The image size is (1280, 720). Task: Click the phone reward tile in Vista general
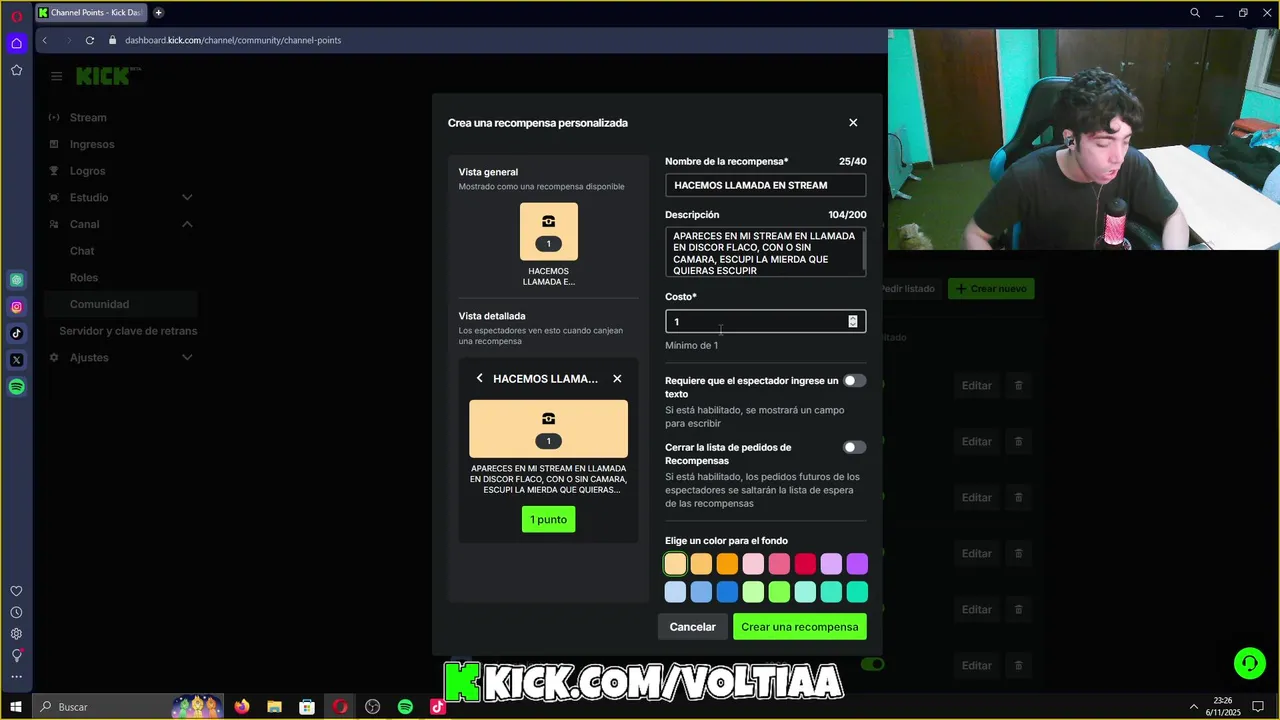click(x=549, y=231)
